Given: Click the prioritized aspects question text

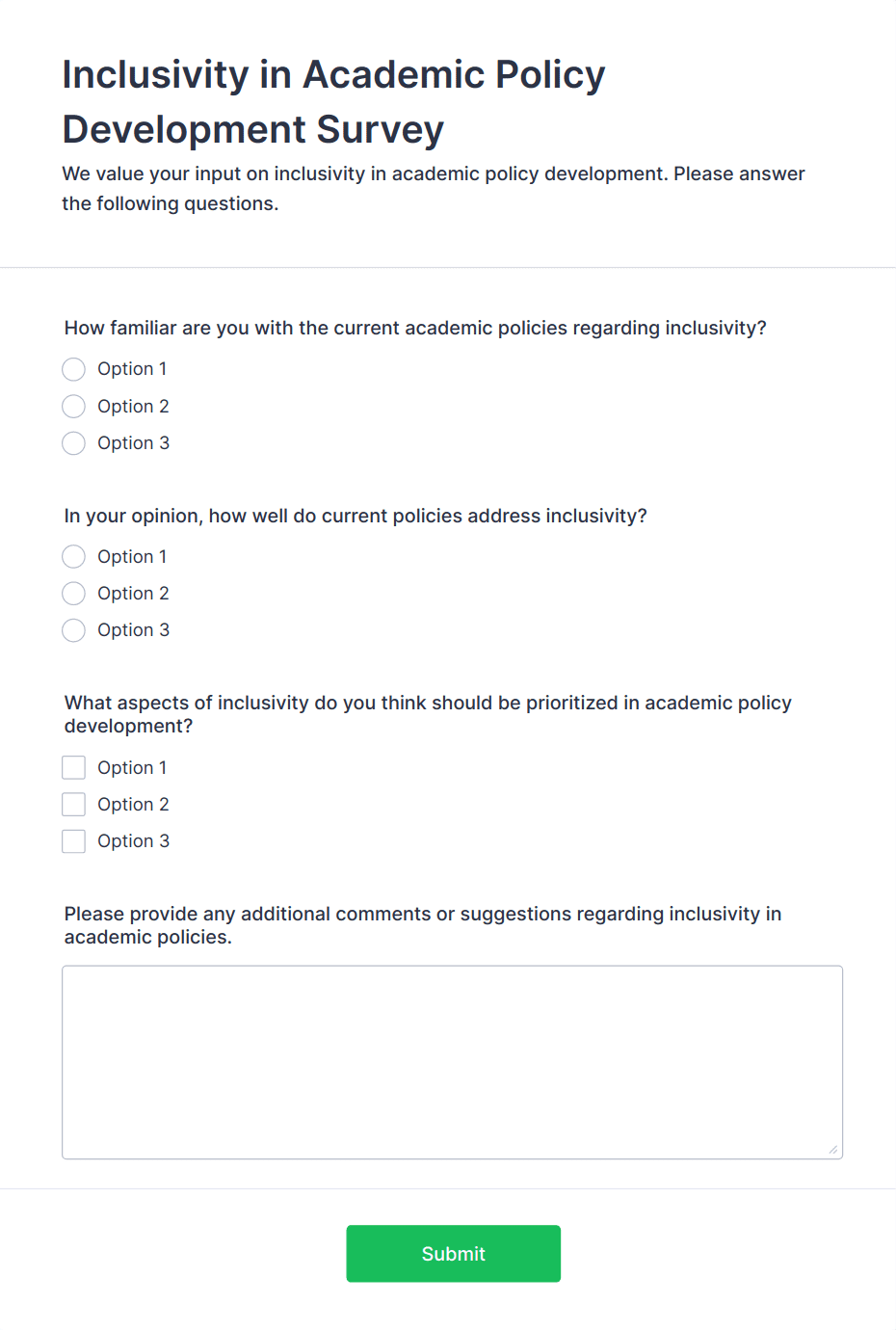Looking at the screenshot, I should pyautogui.click(x=427, y=714).
